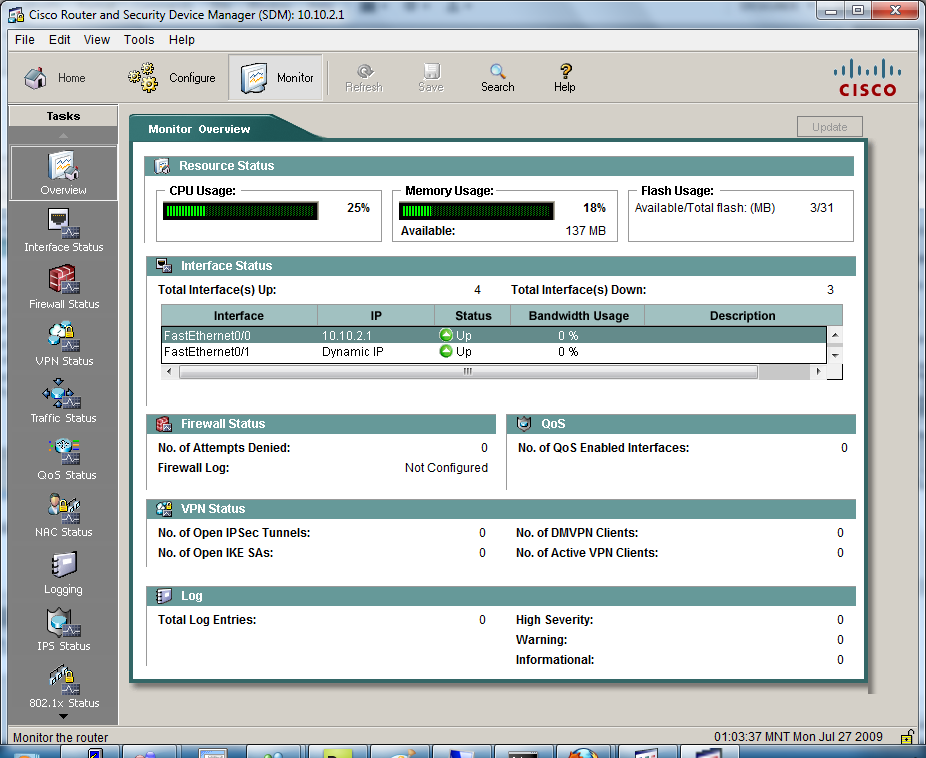Open 802.1x Status task
This screenshot has width=926, height=758.
click(63, 687)
